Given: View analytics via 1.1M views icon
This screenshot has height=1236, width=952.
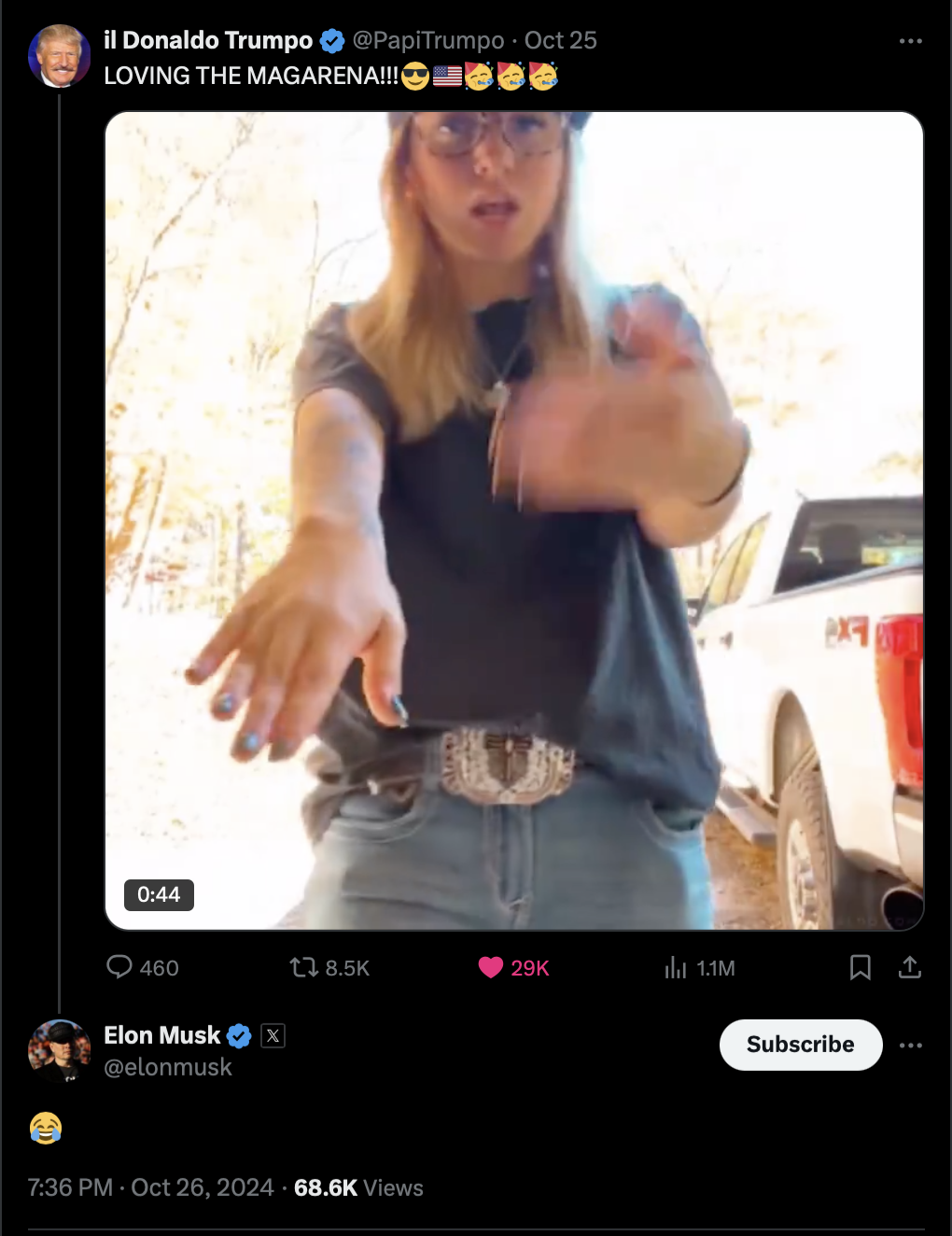Looking at the screenshot, I should 676,968.
